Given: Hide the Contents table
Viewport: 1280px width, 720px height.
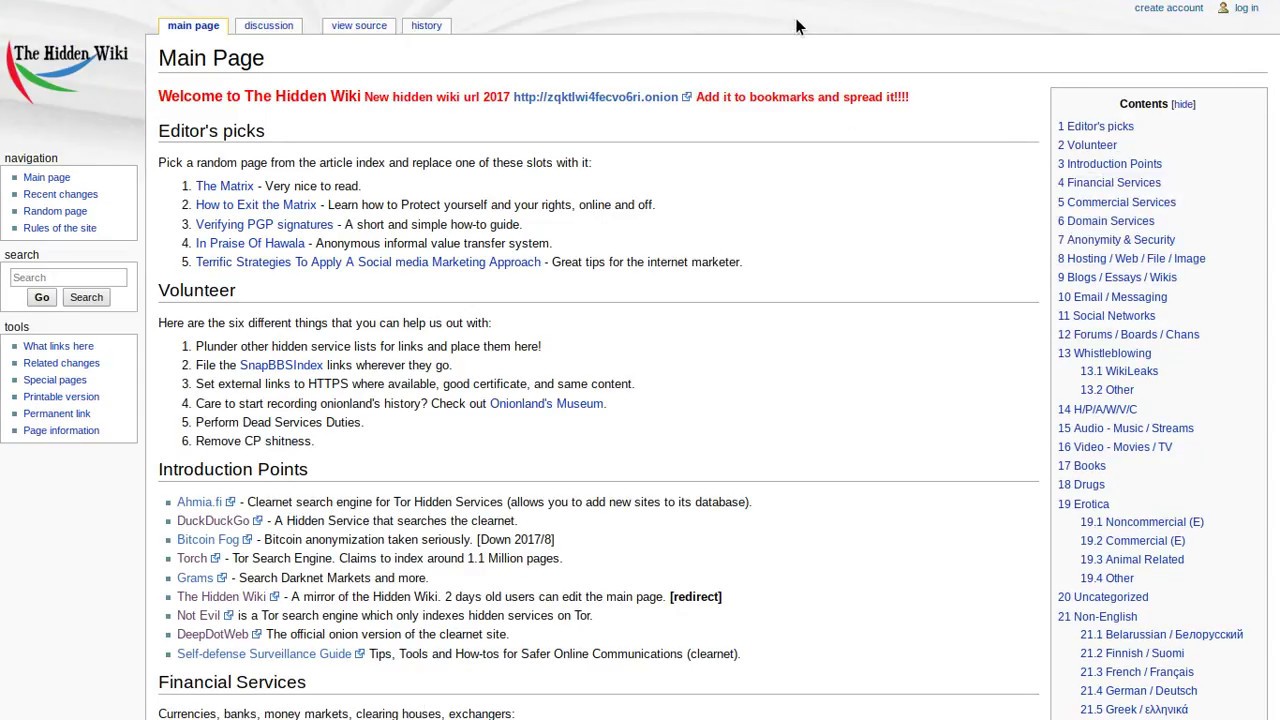Looking at the screenshot, I should [x=1183, y=104].
